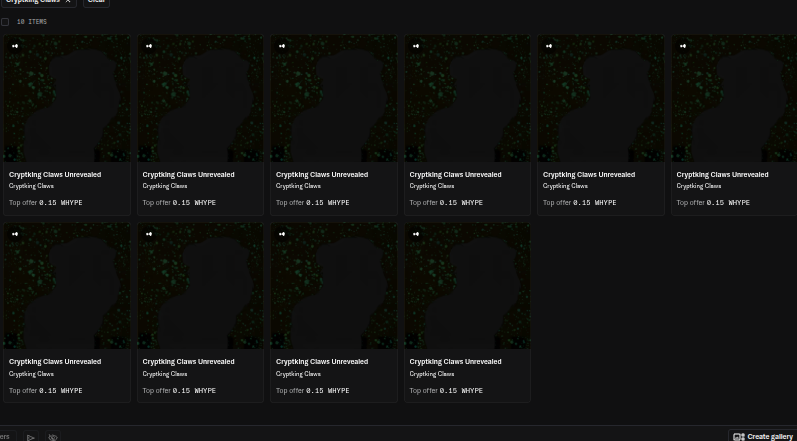Click chain badge icon on fifth top-row card
This screenshot has width=797, height=441.
549,46
